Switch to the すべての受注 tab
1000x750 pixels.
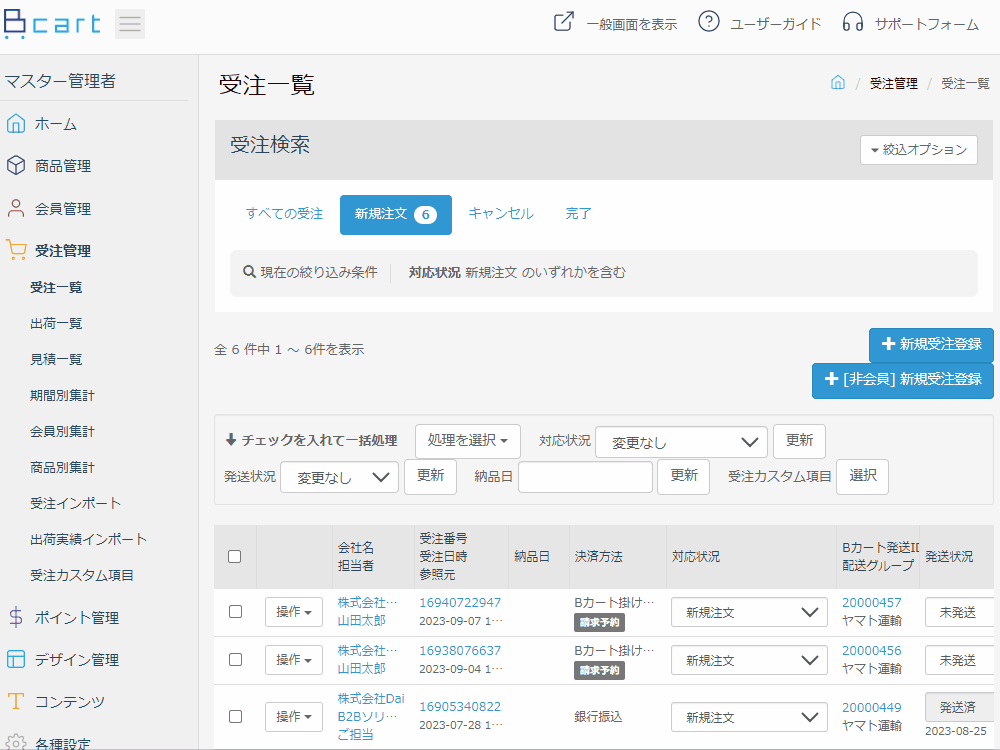284,214
